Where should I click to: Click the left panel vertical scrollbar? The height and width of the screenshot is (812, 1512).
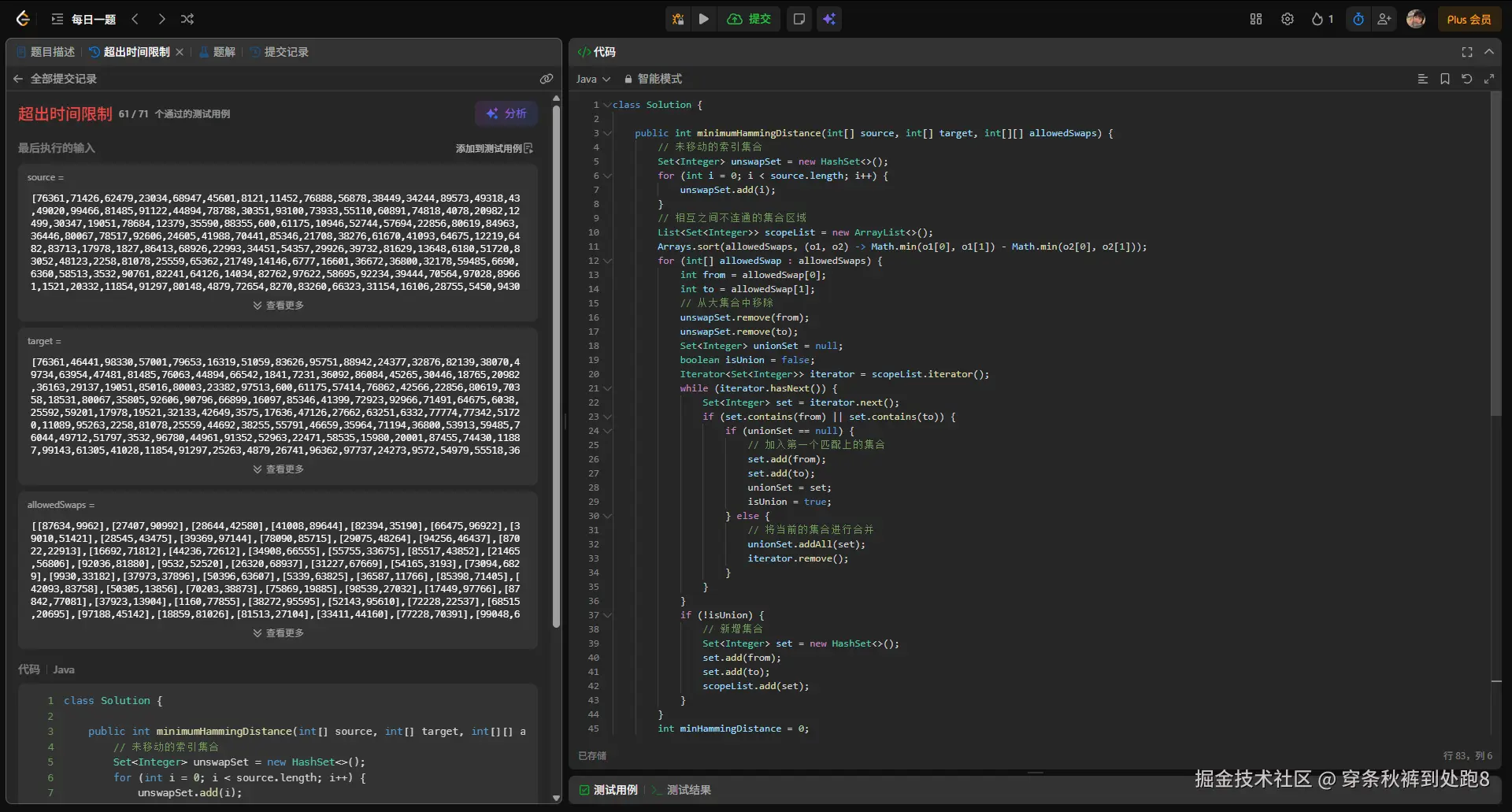tap(556, 366)
